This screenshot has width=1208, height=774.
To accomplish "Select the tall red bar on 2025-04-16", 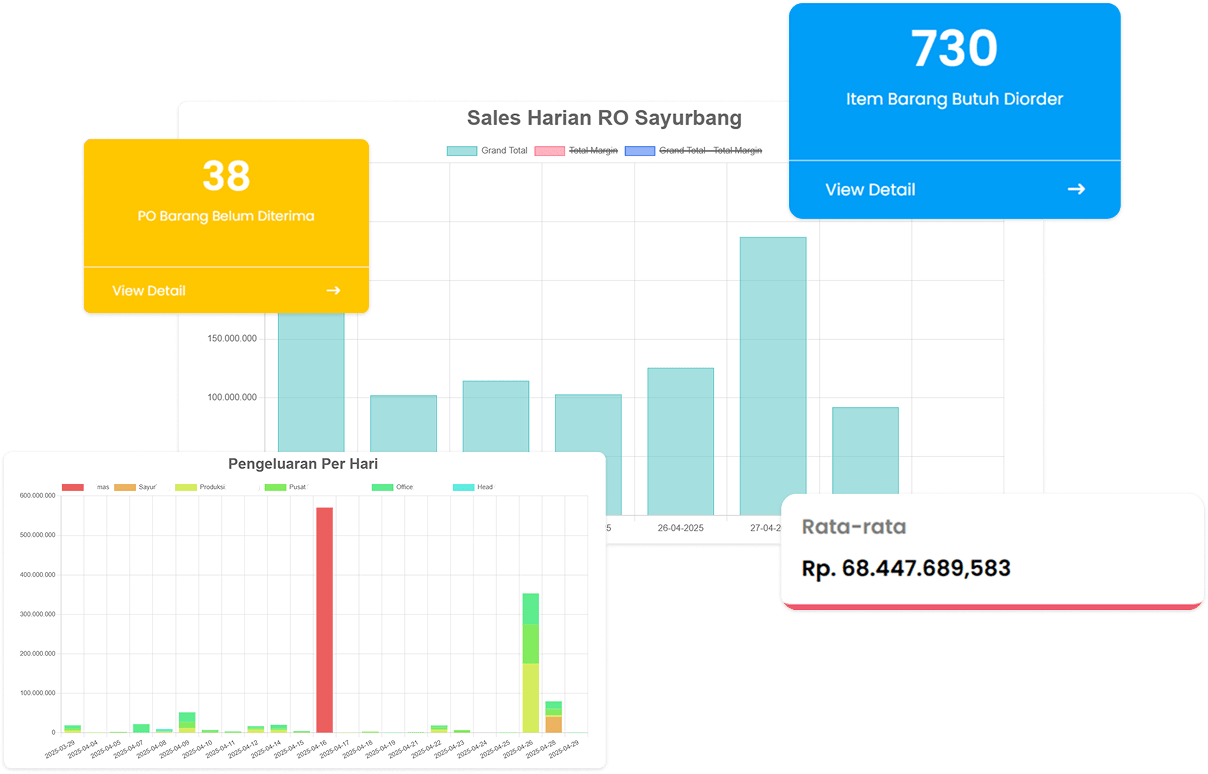I will tap(324, 620).
